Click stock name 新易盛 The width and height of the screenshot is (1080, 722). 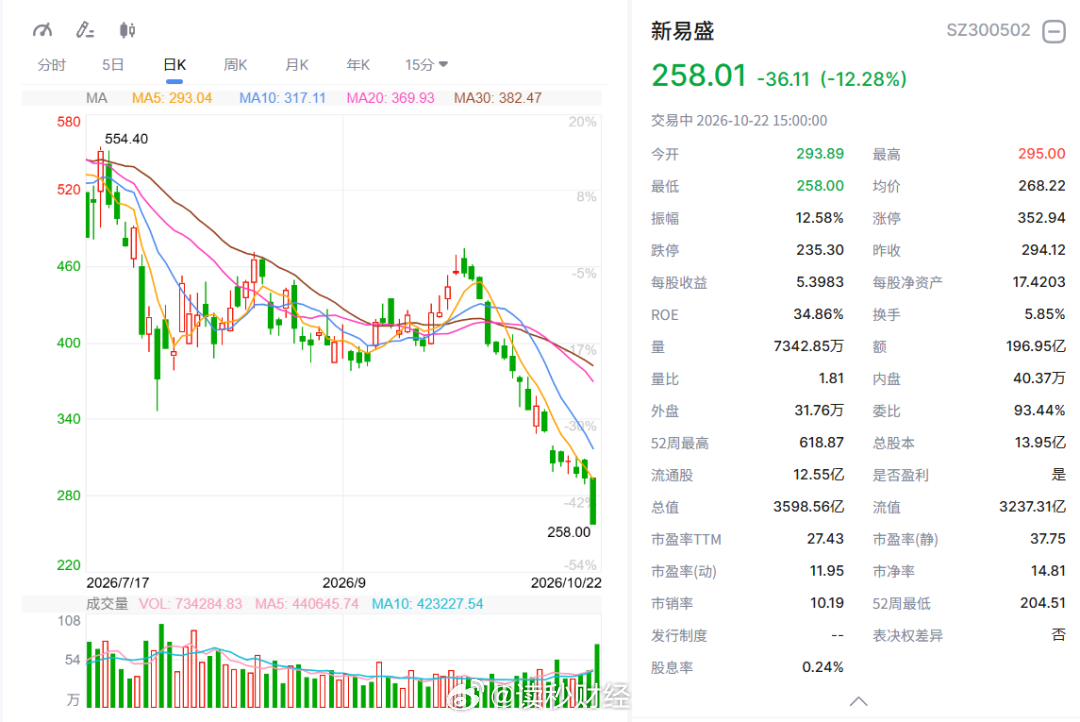coord(683,31)
